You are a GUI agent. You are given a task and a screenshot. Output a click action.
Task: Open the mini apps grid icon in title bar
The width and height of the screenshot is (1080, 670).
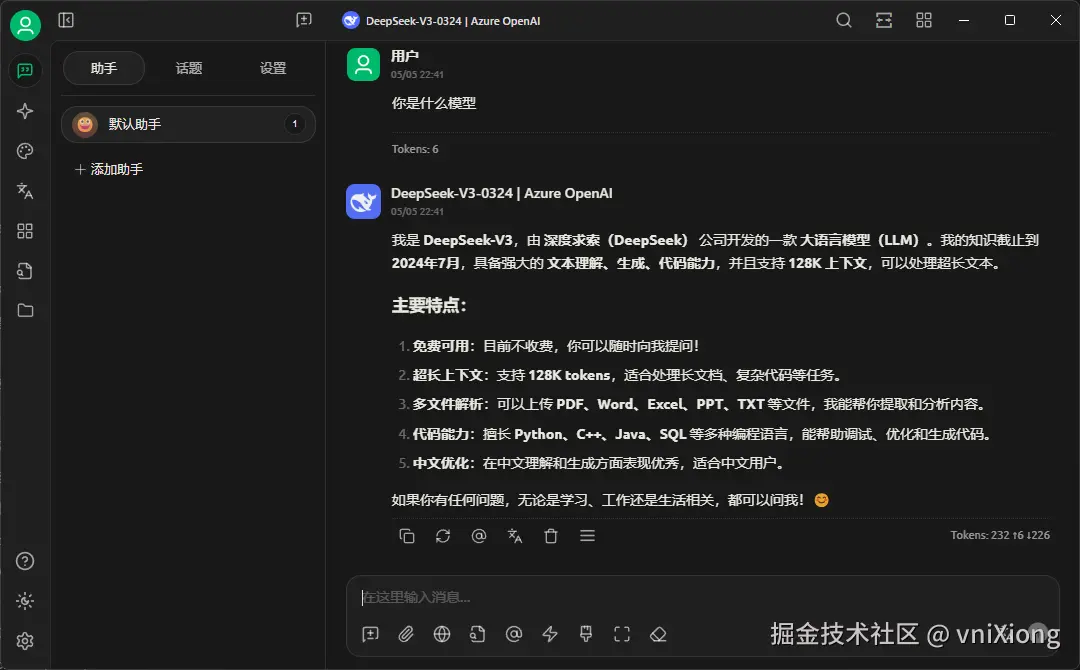point(924,20)
